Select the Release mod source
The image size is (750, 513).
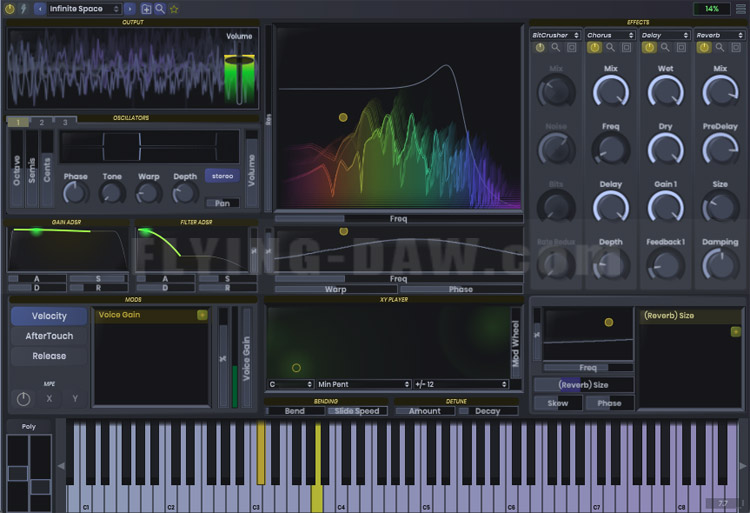click(49, 356)
